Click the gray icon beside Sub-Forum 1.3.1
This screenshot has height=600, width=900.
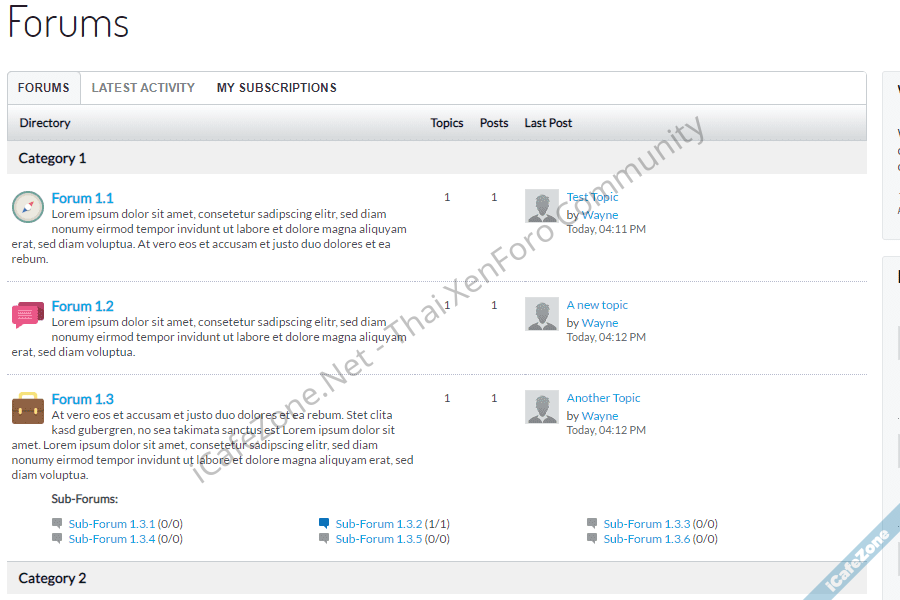coord(57,523)
